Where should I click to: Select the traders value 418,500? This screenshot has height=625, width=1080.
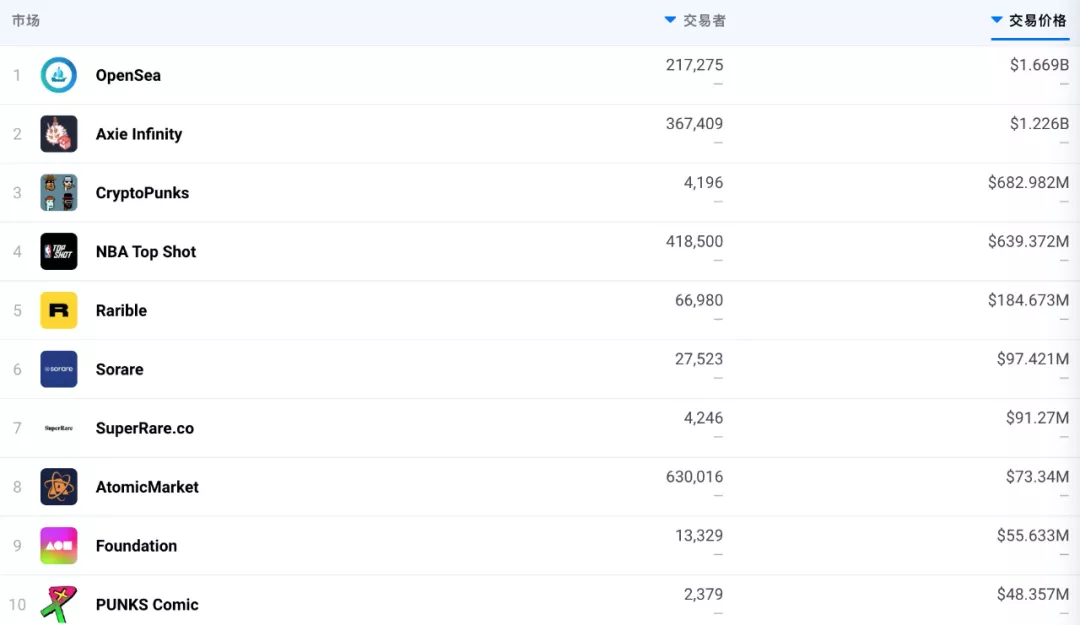694,241
